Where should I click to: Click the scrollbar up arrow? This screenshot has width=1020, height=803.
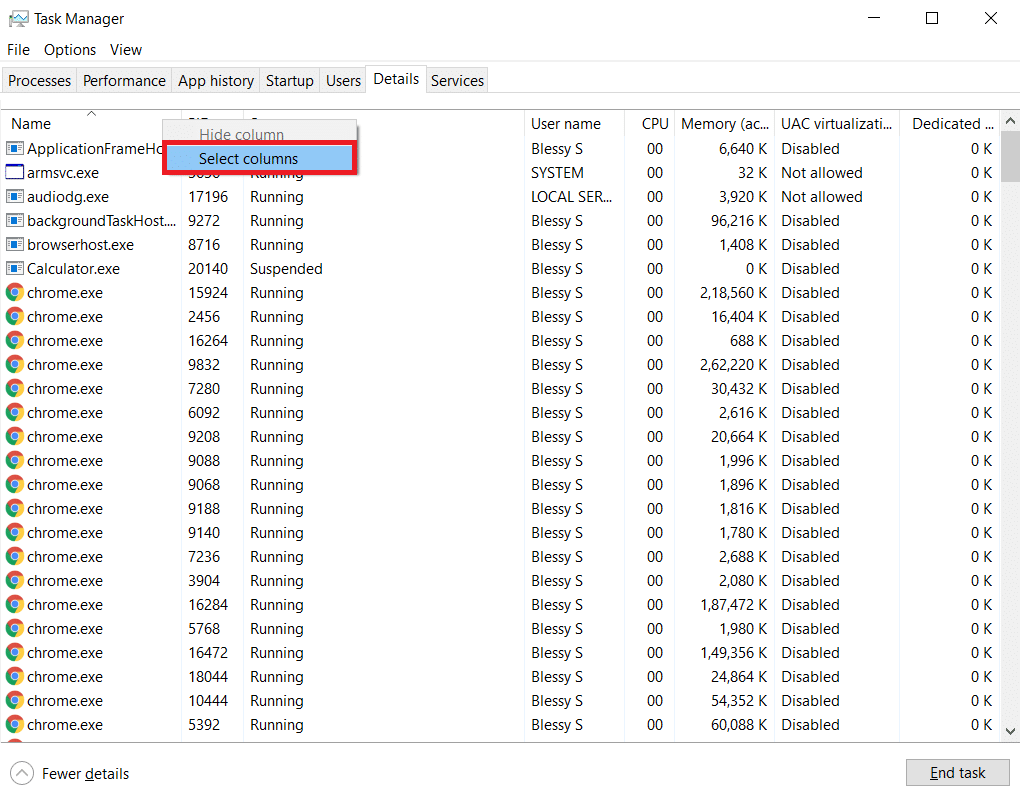pyautogui.click(x=1010, y=121)
